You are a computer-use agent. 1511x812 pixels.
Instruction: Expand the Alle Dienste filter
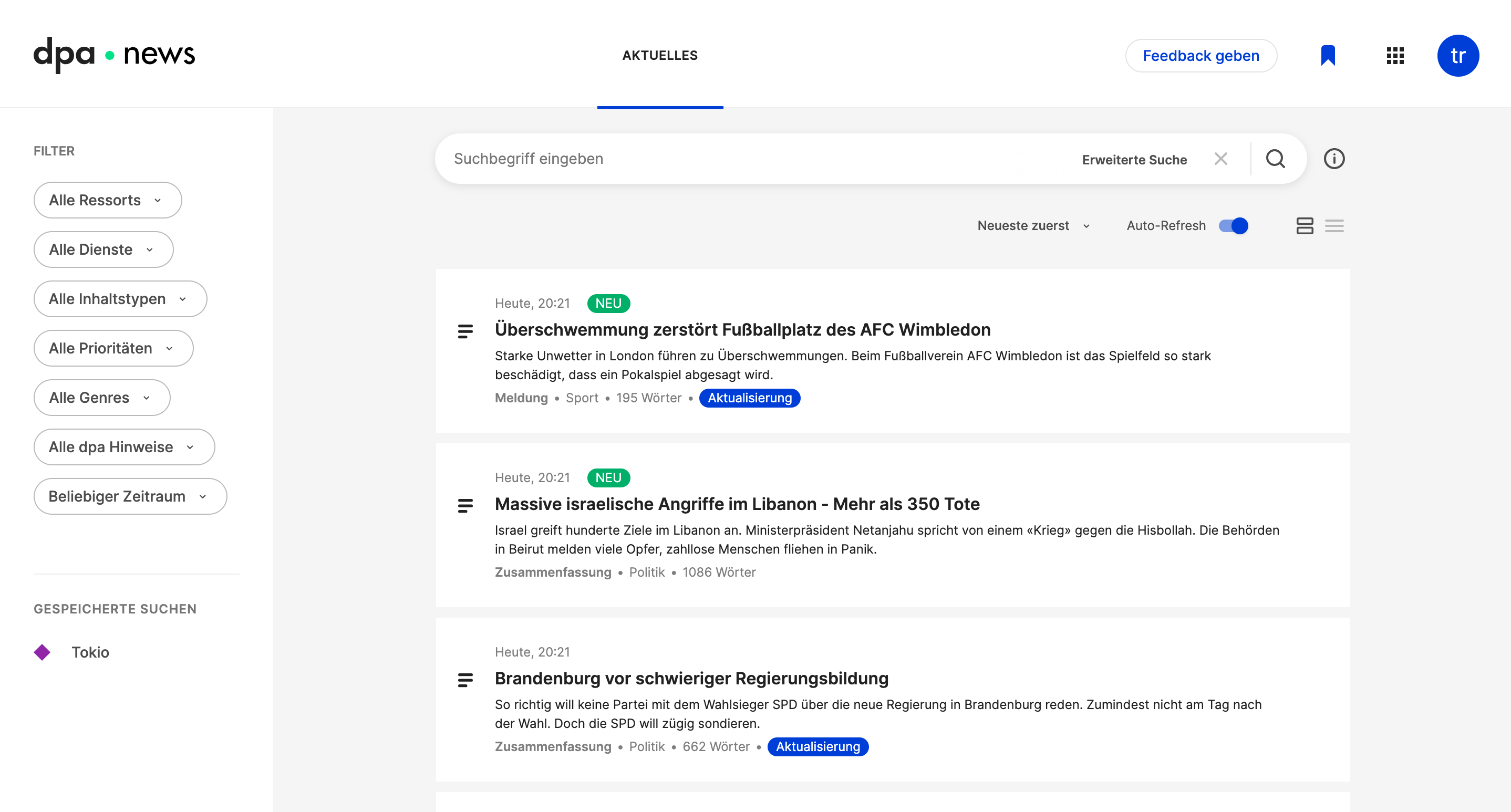point(103,249)
